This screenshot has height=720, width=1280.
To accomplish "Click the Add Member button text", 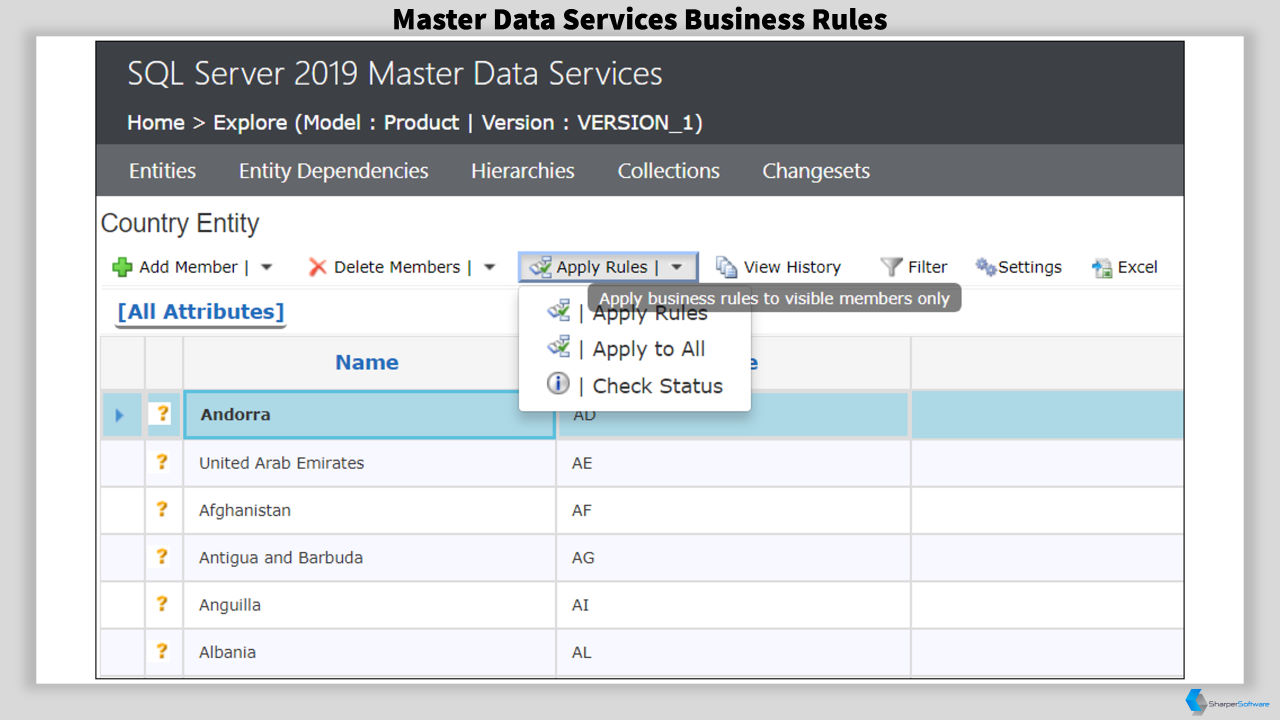I will (188, 267).
